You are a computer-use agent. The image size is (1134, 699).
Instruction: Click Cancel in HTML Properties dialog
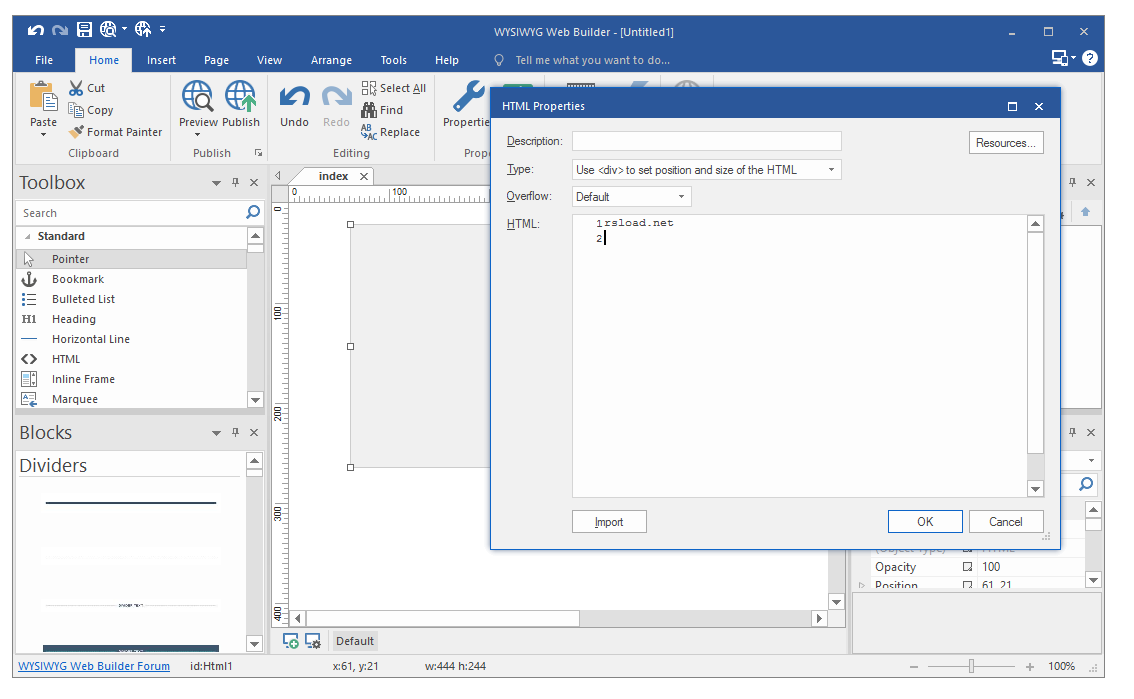point(1006,522)
